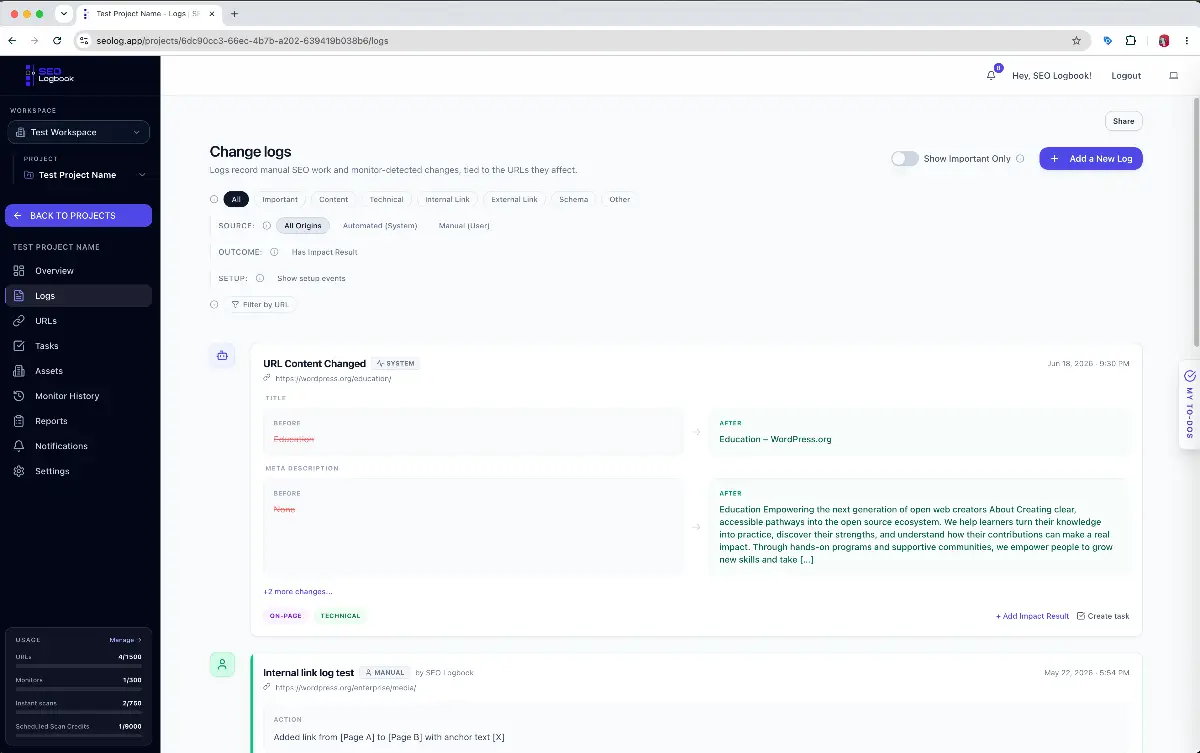Click Back to Projects button
The height and width of the screenshot is (753, 1200).
click(78, 215)
